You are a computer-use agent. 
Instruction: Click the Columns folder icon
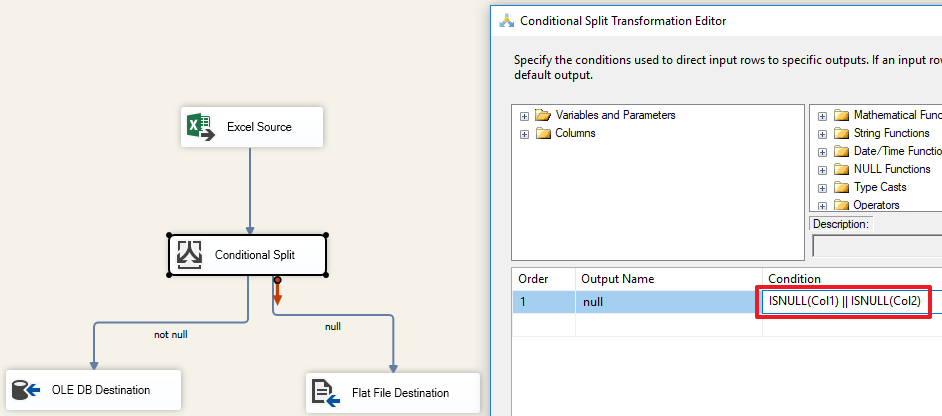coord(543,133)
